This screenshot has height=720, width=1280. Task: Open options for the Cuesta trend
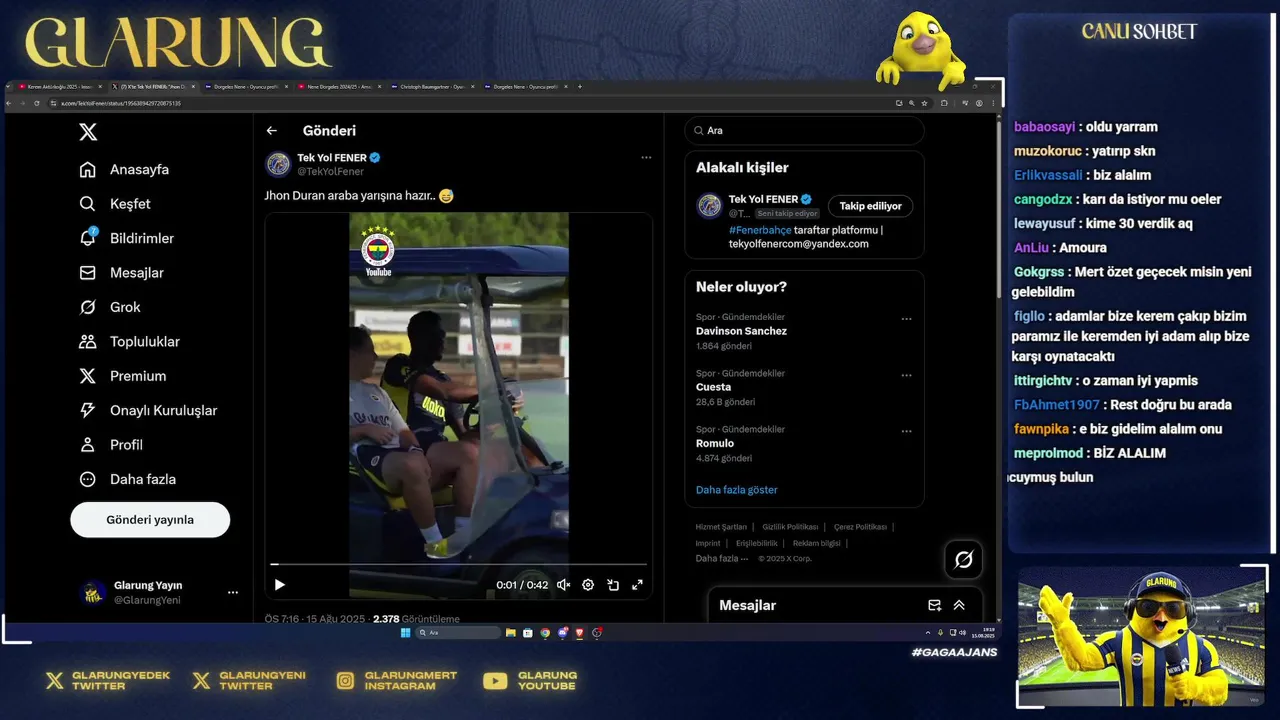click(x=906, y=376)
